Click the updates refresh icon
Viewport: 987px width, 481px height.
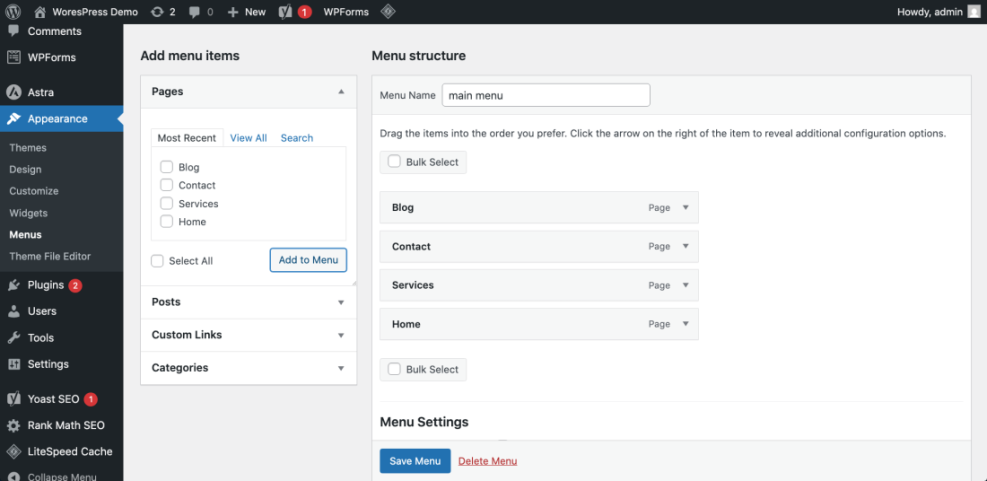pyautogui.click(x=157, y=12)
